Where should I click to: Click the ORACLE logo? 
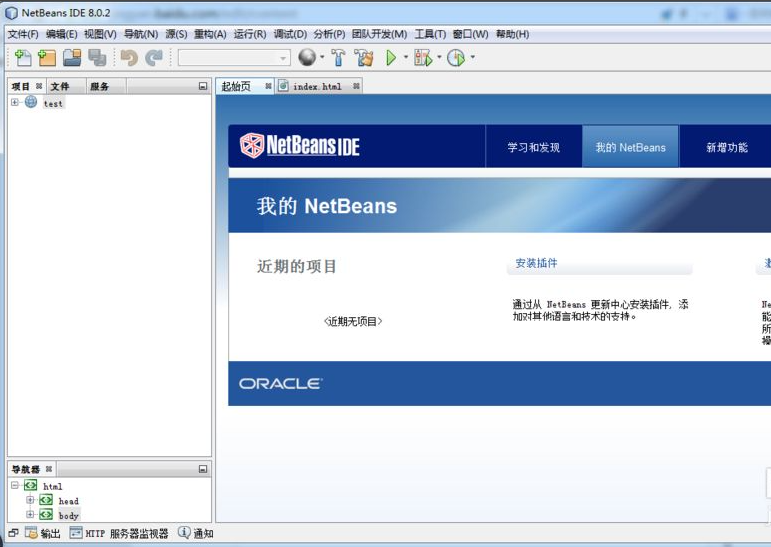(x=281, y=383)
